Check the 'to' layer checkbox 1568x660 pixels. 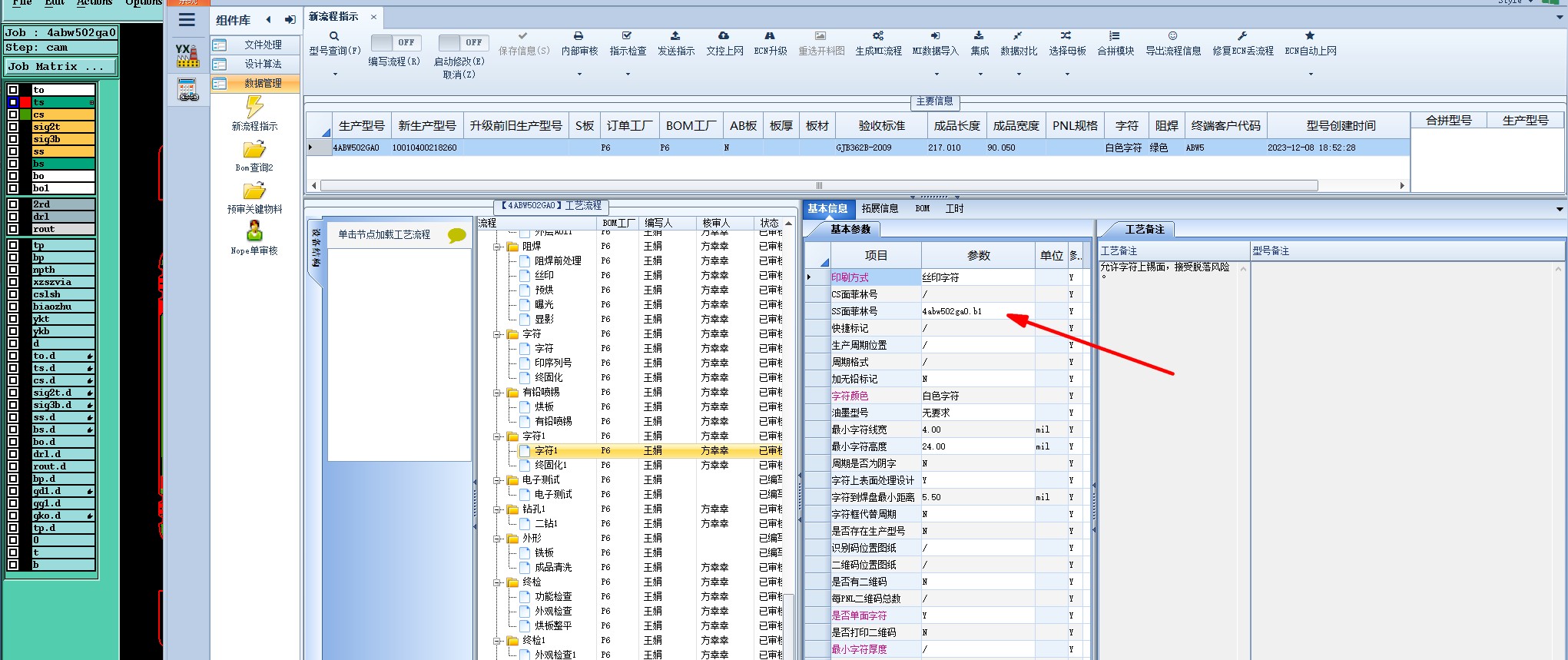(12, 90)
